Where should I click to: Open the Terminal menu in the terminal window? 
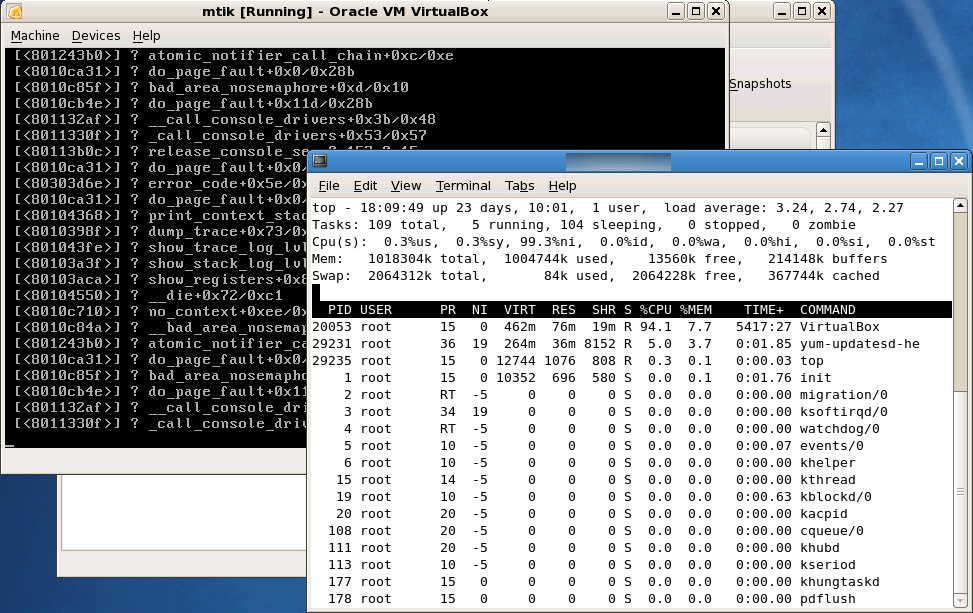point(463,186)
